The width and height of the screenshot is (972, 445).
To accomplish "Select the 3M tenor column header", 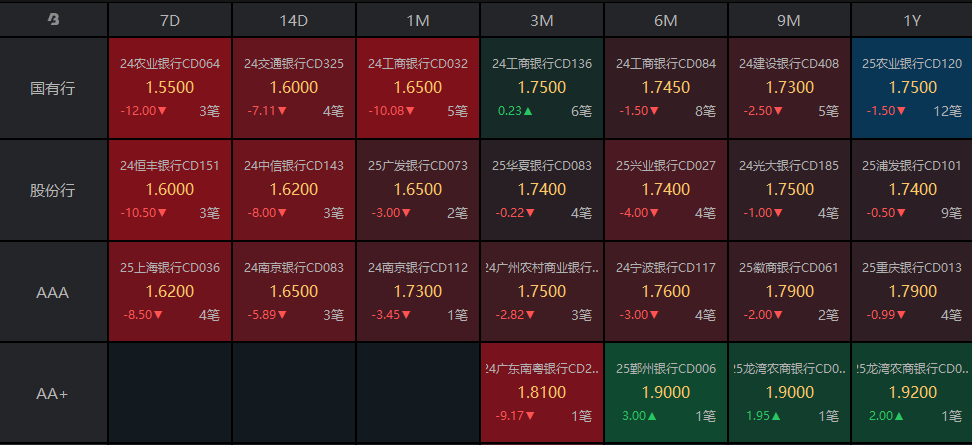I will click(542, 19).
